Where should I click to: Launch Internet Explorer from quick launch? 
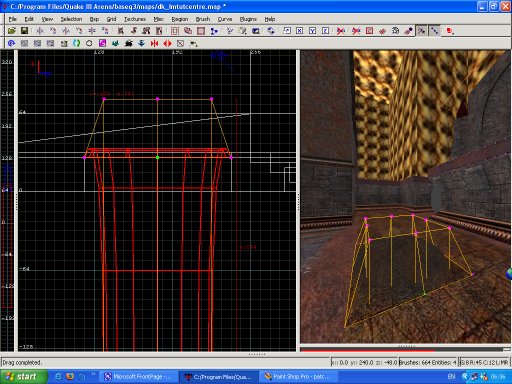pos(58,377)
